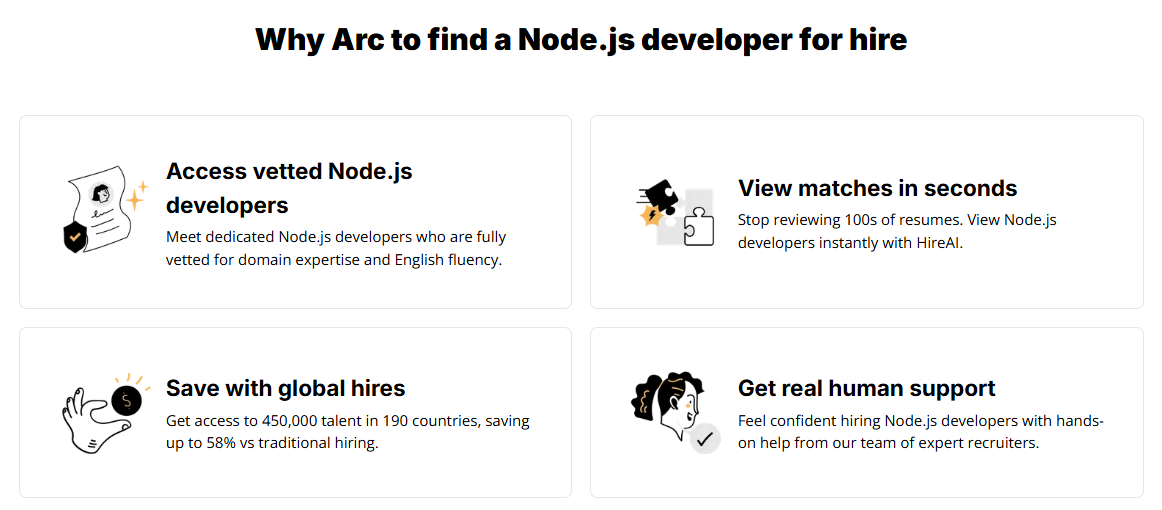Click the description mentioning English fluency
1162x510 pixels.
coord(336,248)
